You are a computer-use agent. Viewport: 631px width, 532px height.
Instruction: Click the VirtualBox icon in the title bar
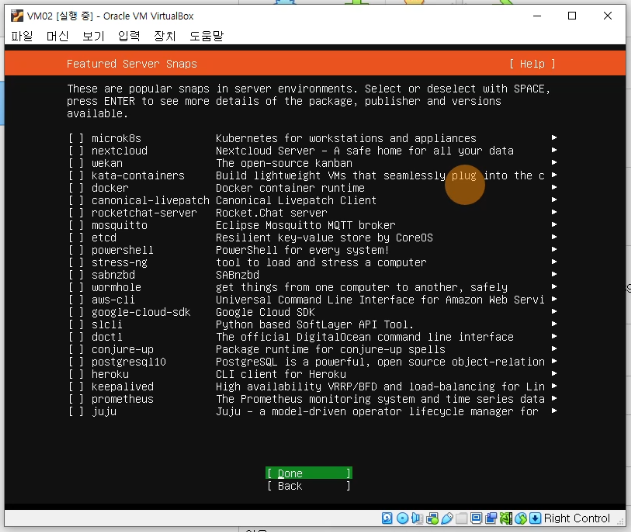coord(17,16)
